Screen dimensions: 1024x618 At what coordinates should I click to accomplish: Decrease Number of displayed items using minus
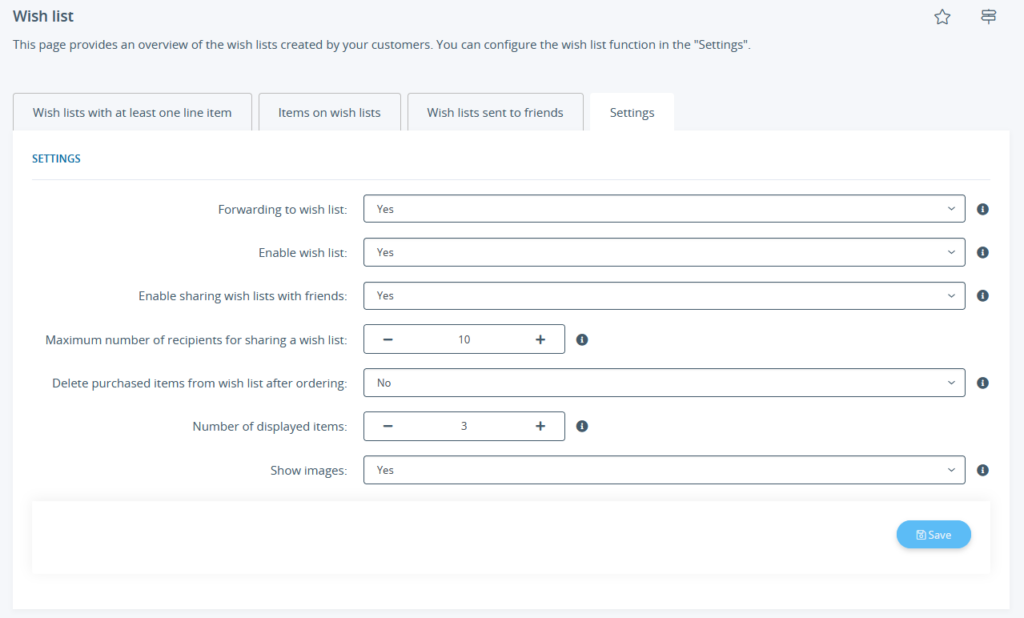pyautogui.click(x=386, y=426)
